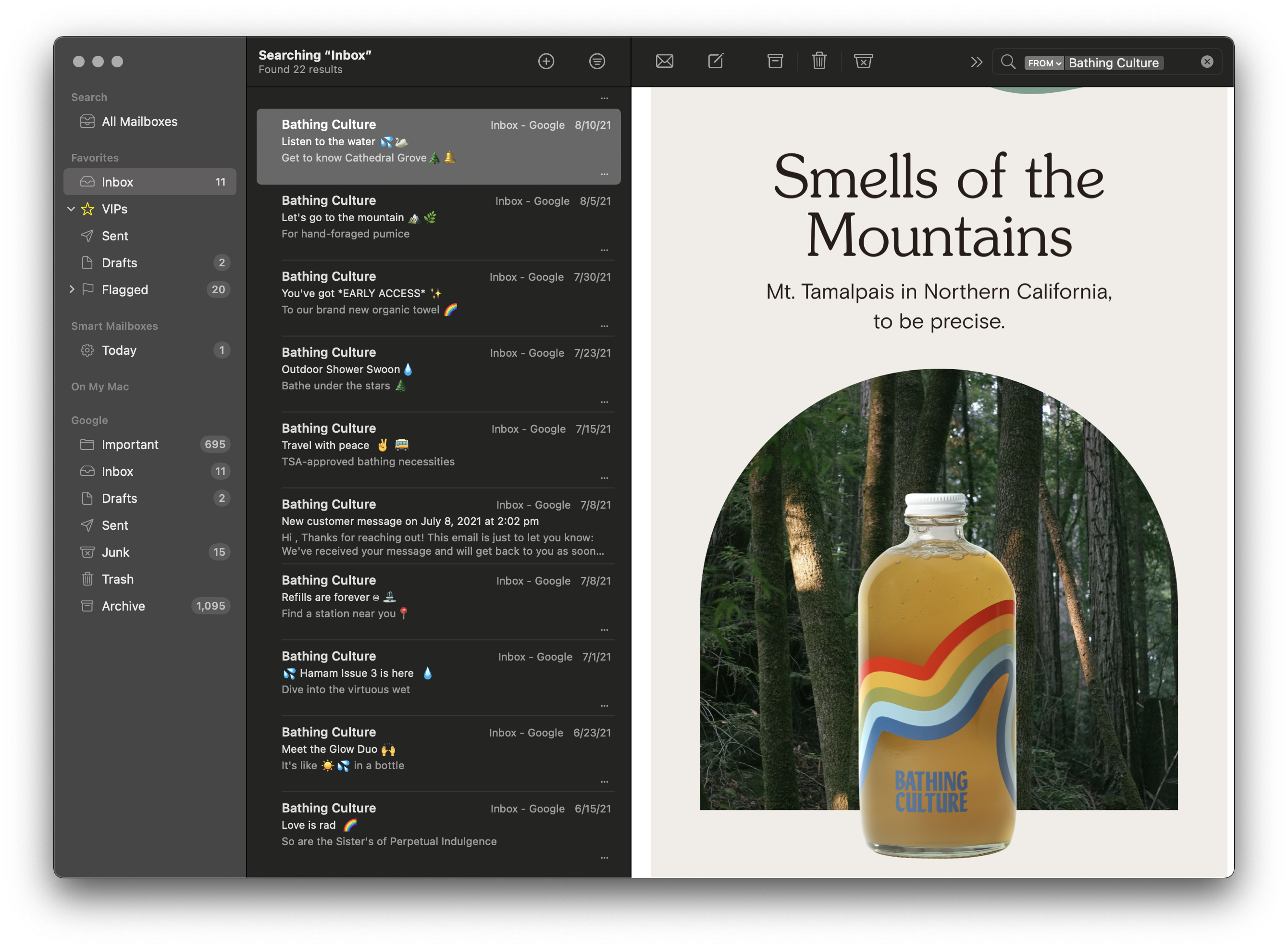Select All Mailboxes search scope

139,122
